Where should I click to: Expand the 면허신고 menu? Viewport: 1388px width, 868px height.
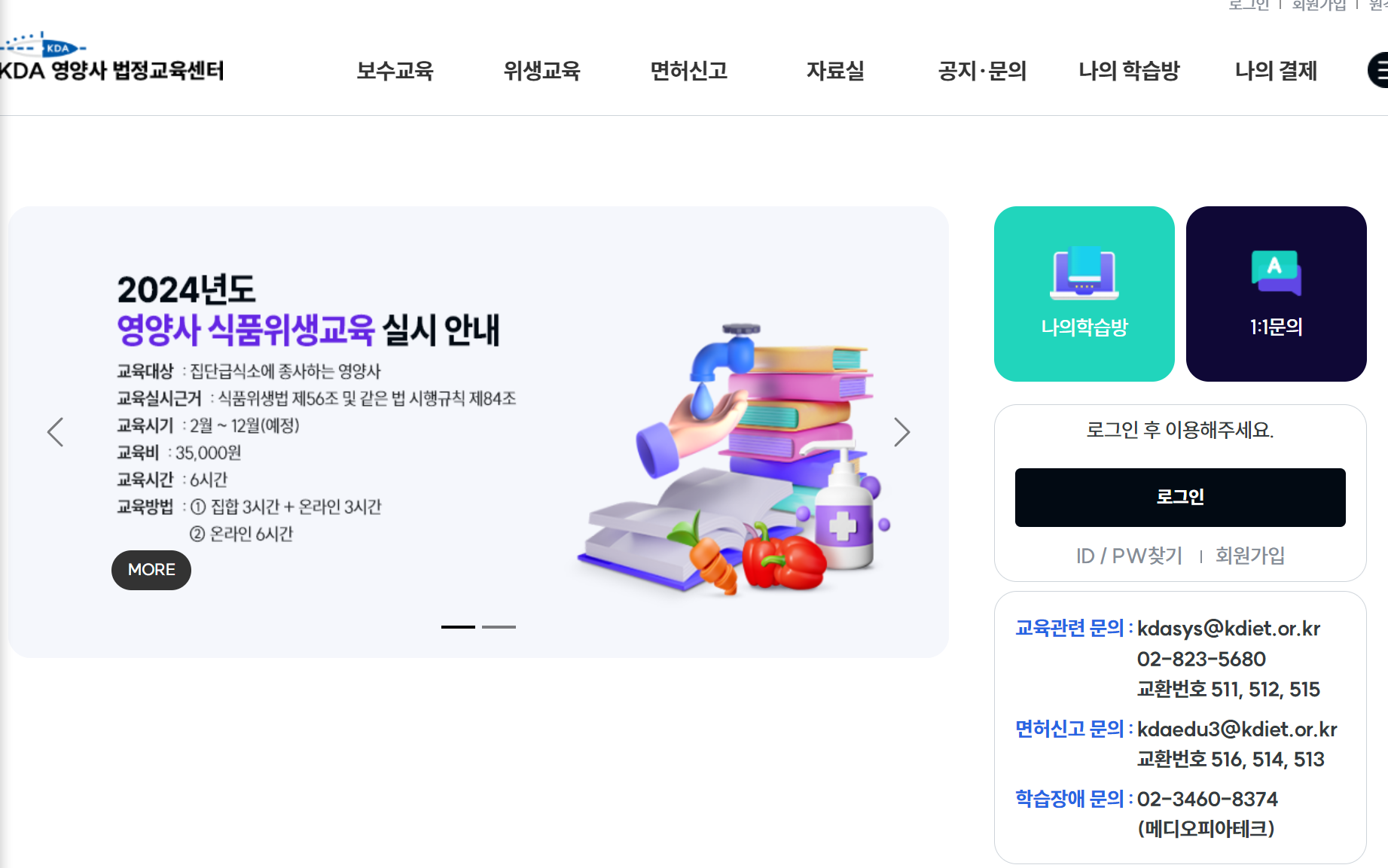(688, 71)
